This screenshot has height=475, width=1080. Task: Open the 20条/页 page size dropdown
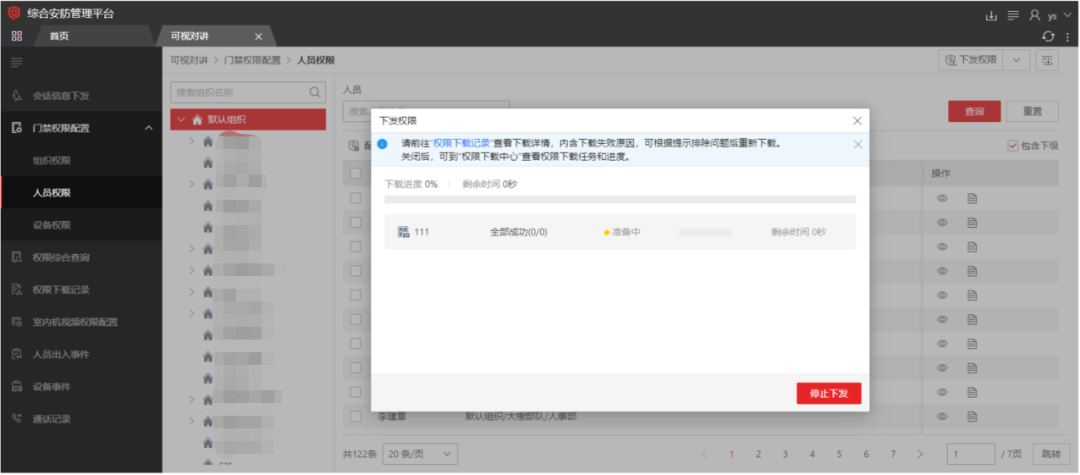[420, 454]
